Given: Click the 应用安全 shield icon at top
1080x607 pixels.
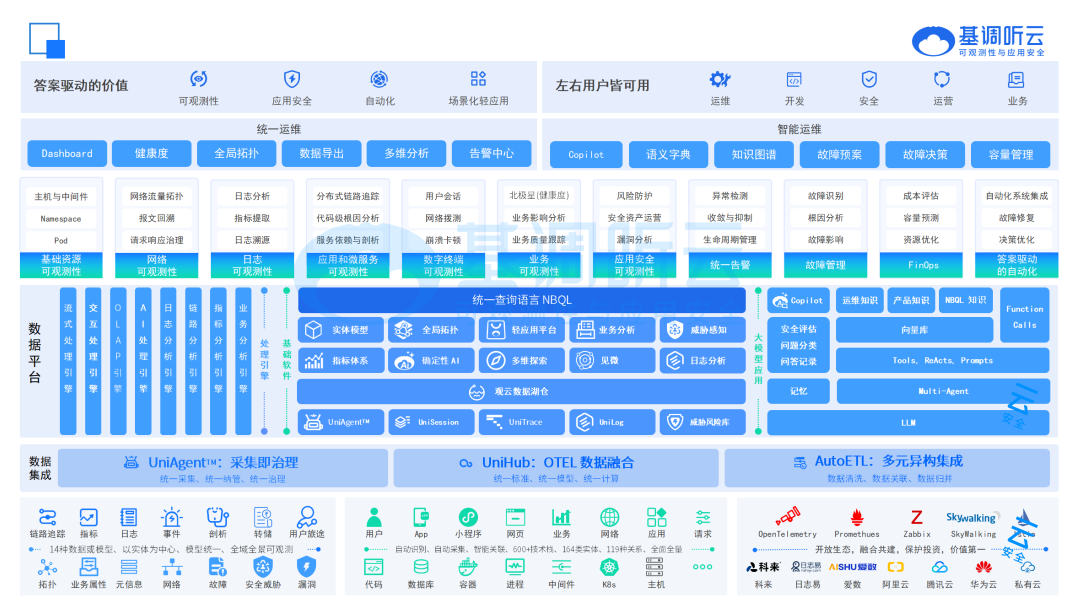Looking at the screenshot, I should point(292,80).
